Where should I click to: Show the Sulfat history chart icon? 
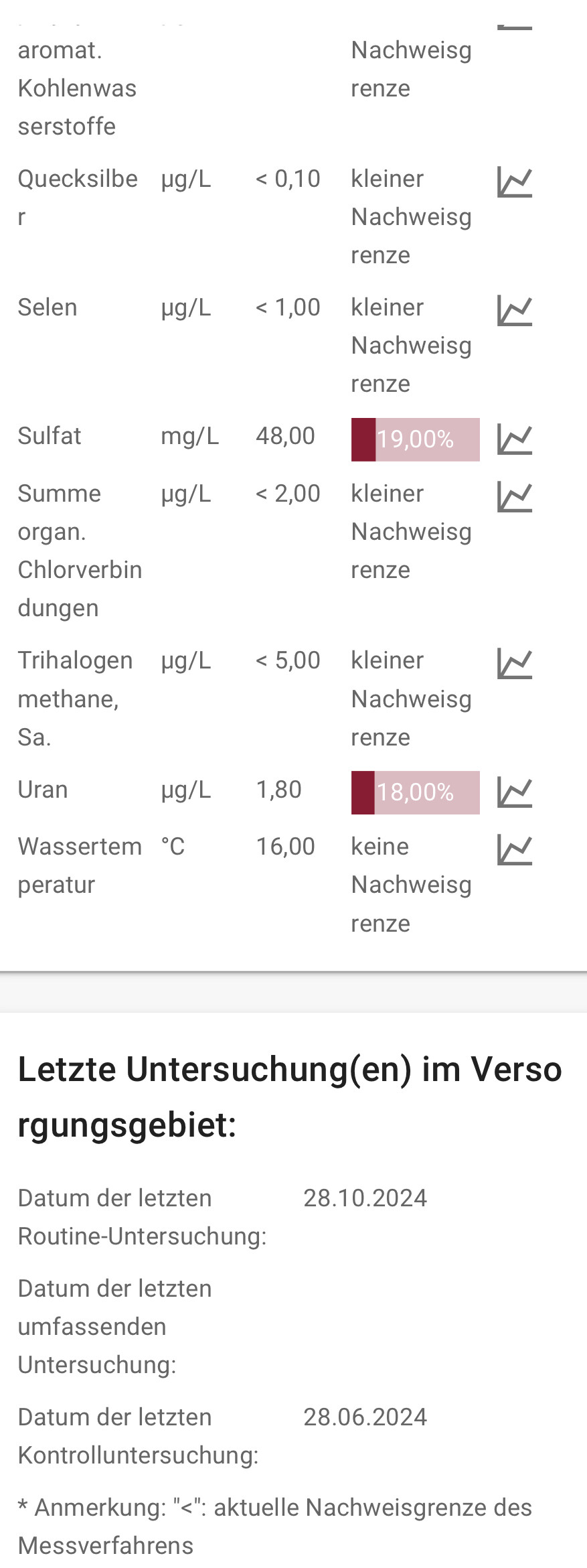point(515,439)
